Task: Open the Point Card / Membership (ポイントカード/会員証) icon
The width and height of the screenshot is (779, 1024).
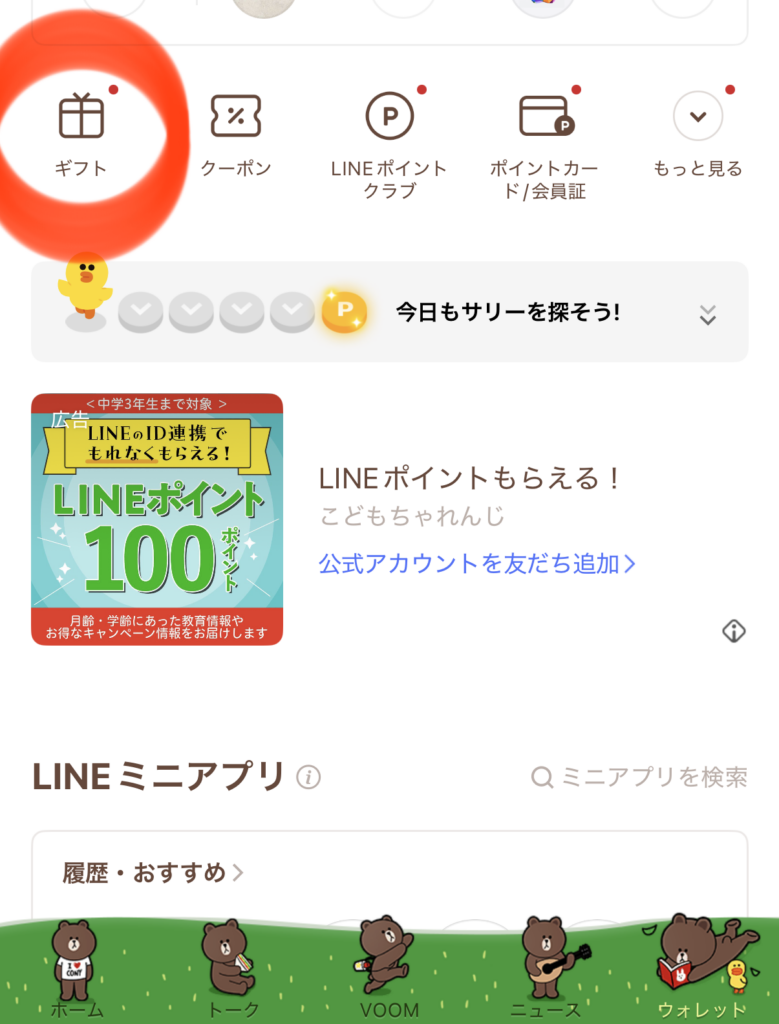Action: [544, 118]
